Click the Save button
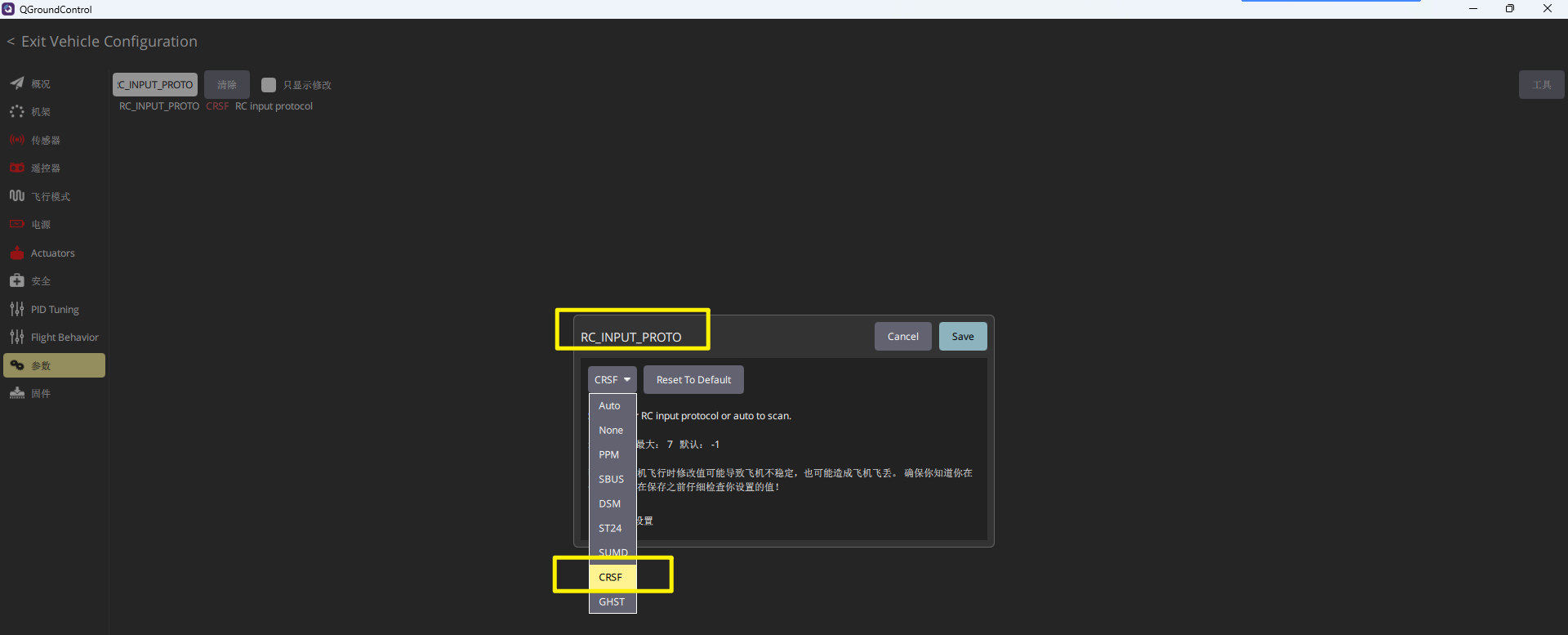Screen dimensions: 1568x635 963,337
